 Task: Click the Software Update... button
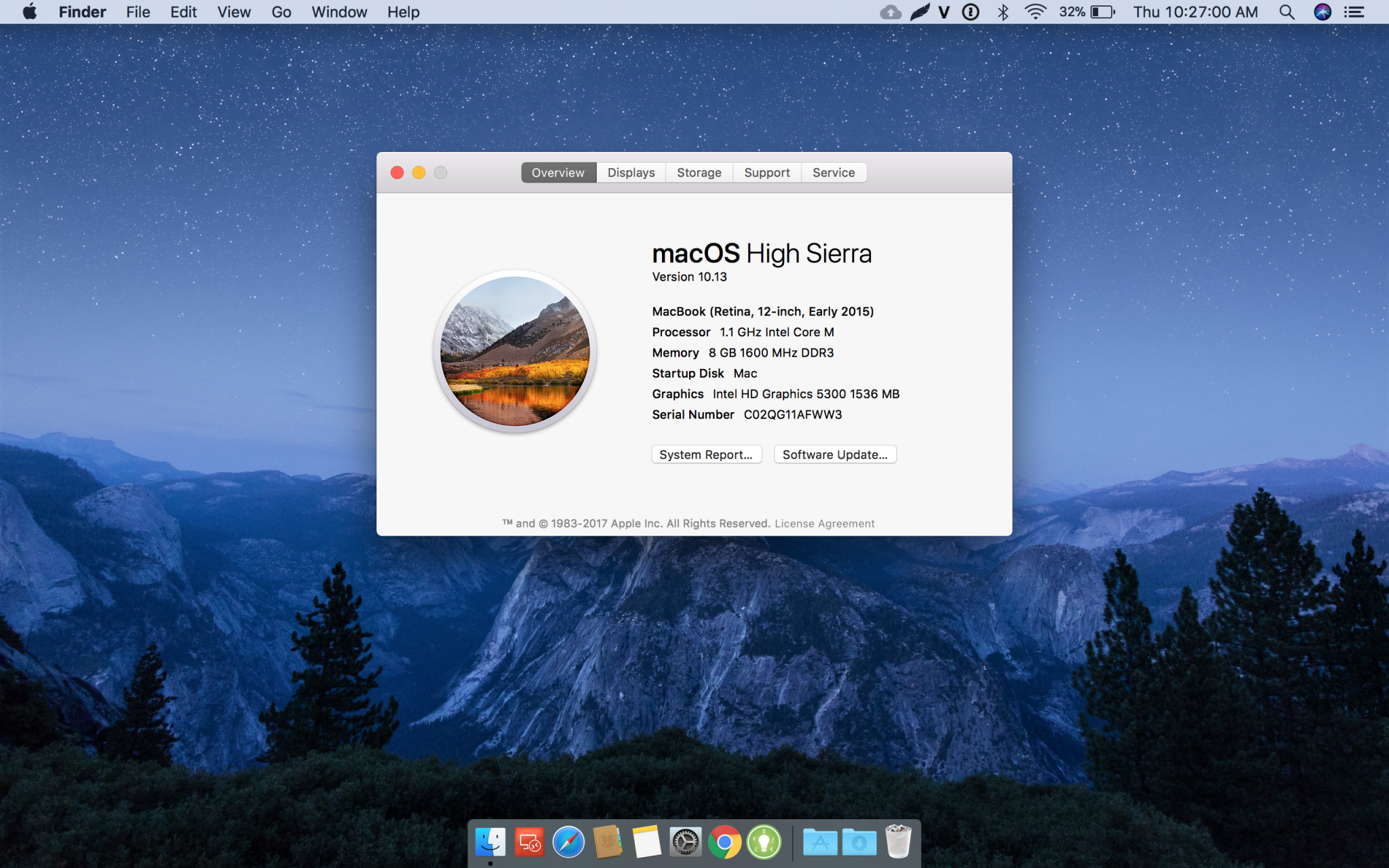835,454
